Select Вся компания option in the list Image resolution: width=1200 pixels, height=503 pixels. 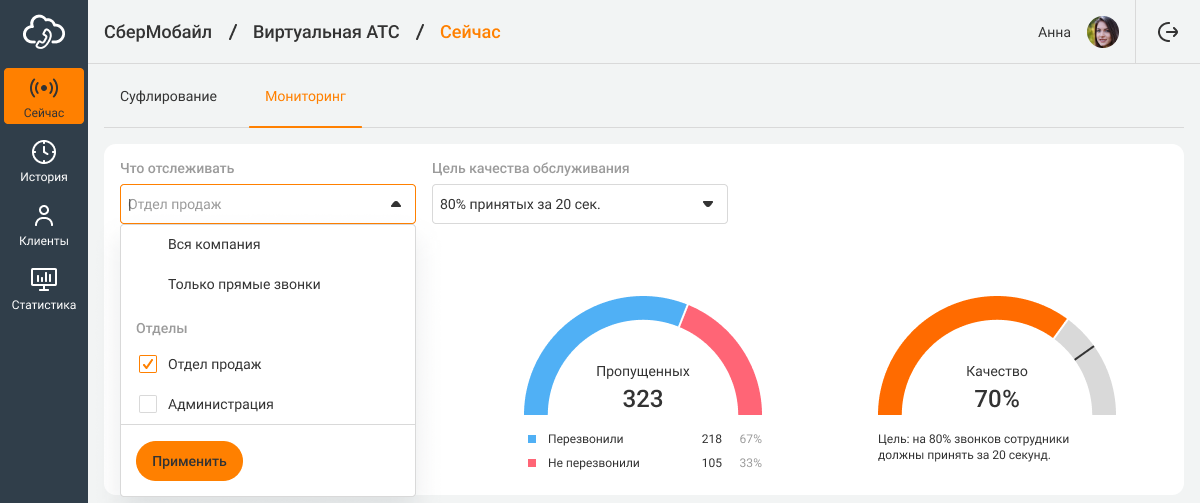[x=214, y=245]
